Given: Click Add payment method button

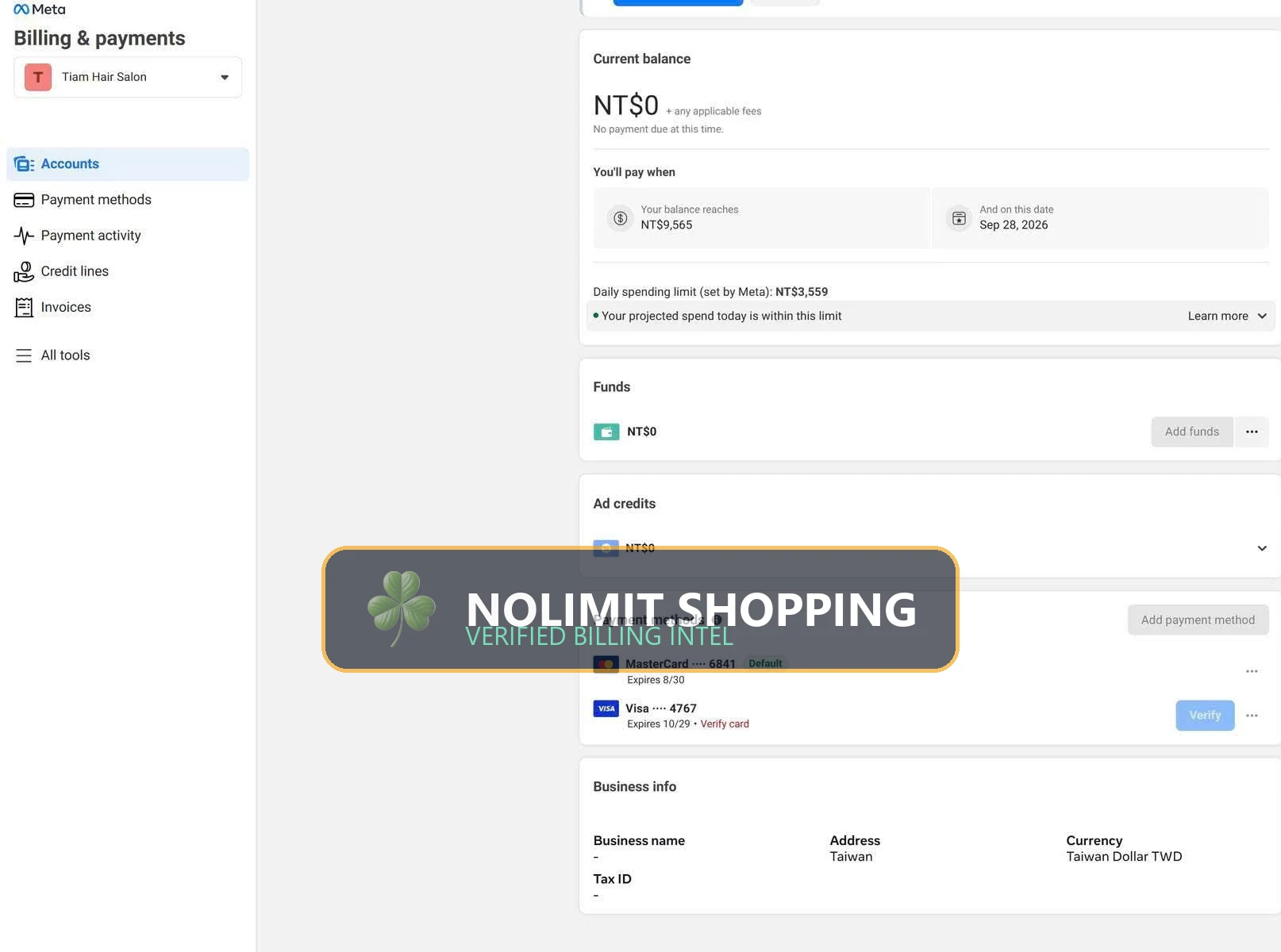Looking at the screenshot, I should tap(1198, 620).
